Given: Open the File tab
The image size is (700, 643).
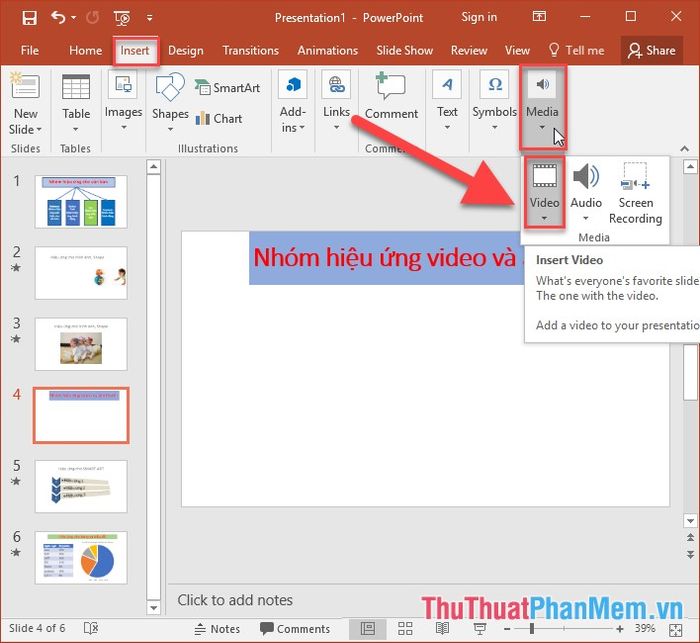Looking at the screenshot, I should [29, 50].
